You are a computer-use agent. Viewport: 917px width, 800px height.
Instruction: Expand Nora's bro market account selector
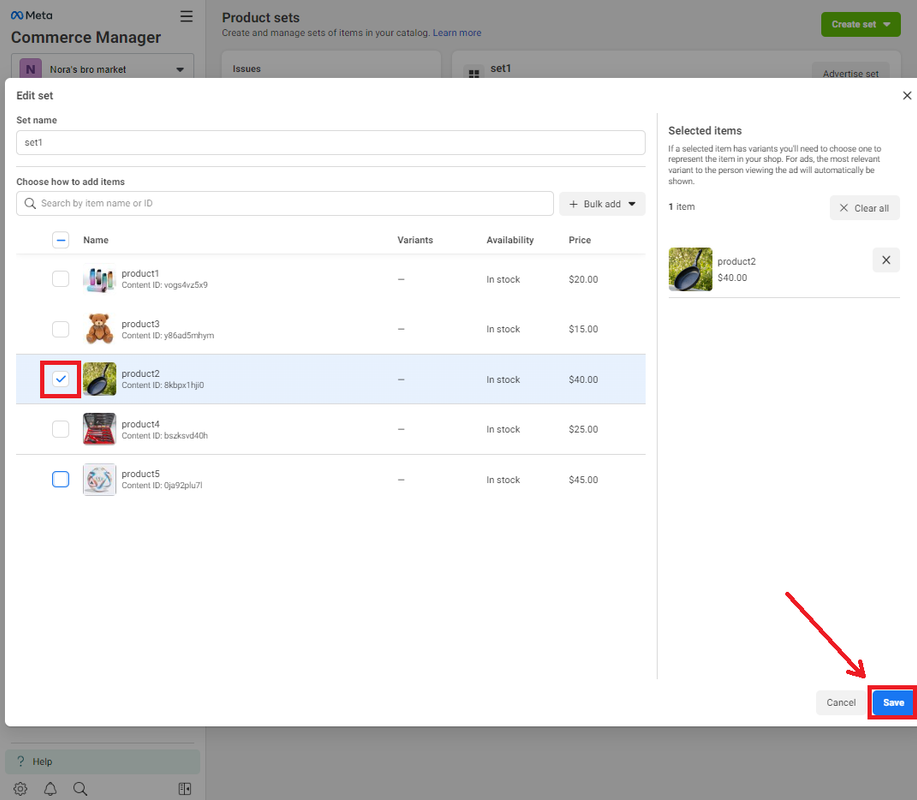point(102,68)
